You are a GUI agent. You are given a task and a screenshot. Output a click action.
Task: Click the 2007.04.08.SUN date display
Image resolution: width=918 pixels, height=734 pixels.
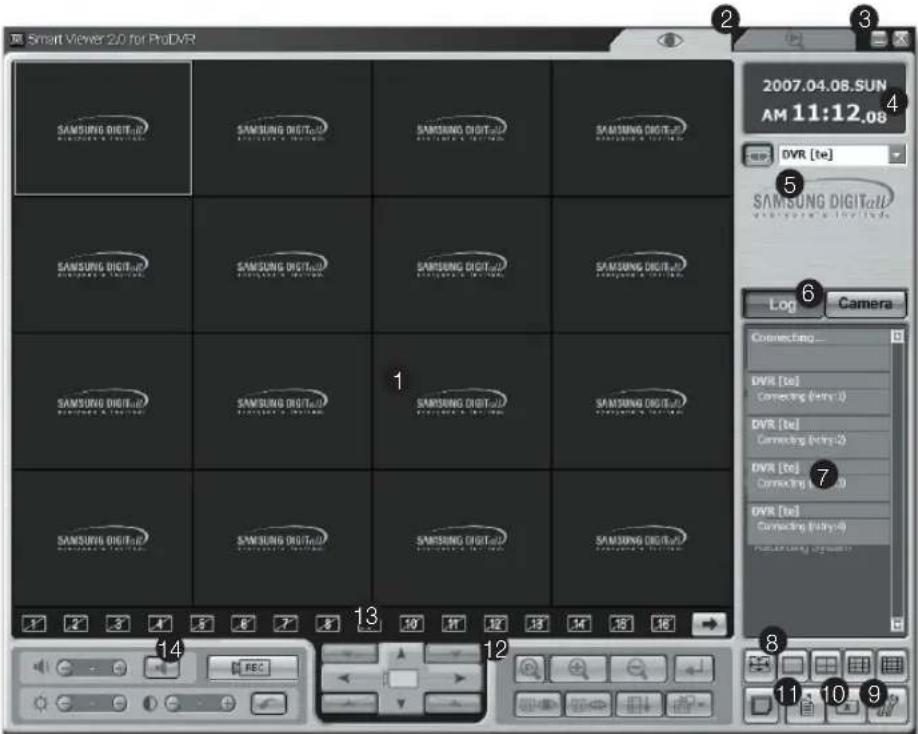[824, 86]
